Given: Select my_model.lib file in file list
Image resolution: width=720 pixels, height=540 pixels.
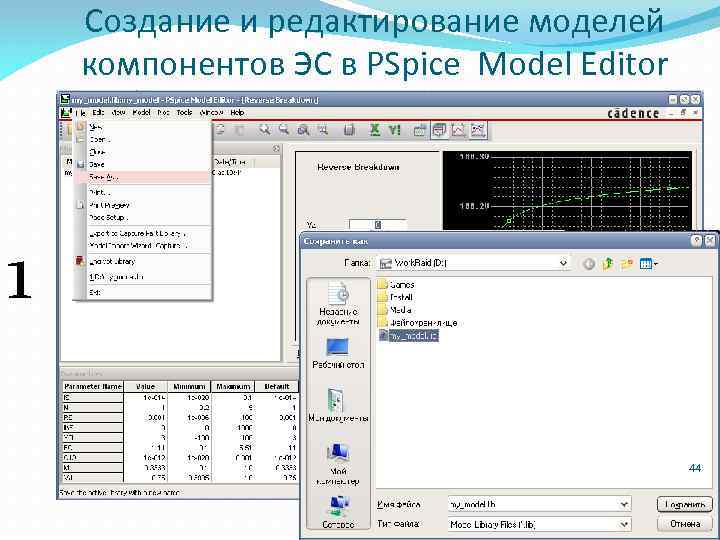Looking at the screenshot, I should [x=409, y=336].
